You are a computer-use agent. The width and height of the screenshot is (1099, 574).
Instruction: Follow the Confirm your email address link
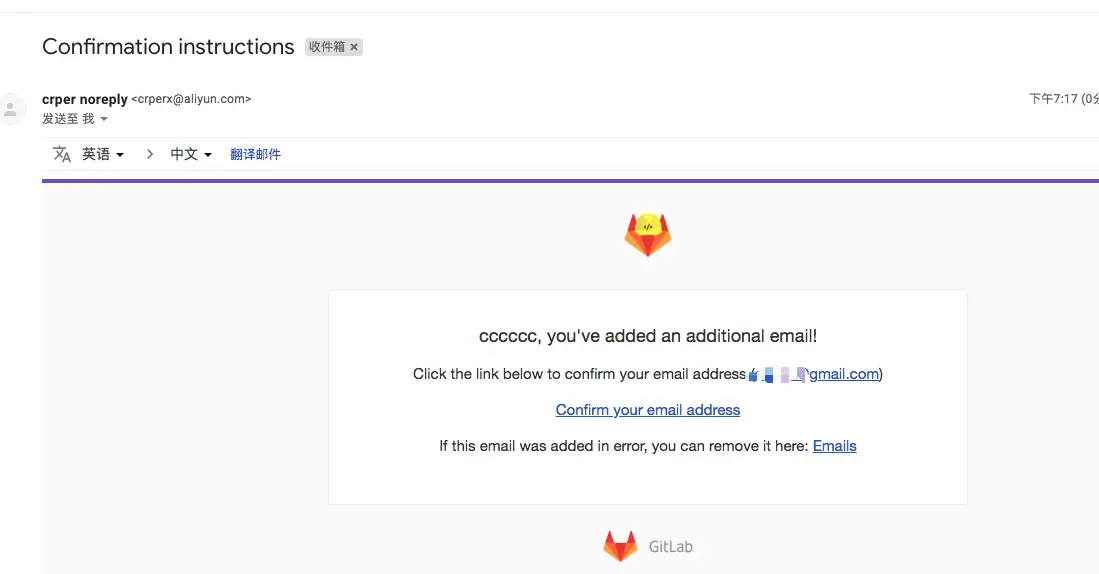[648, 410]
